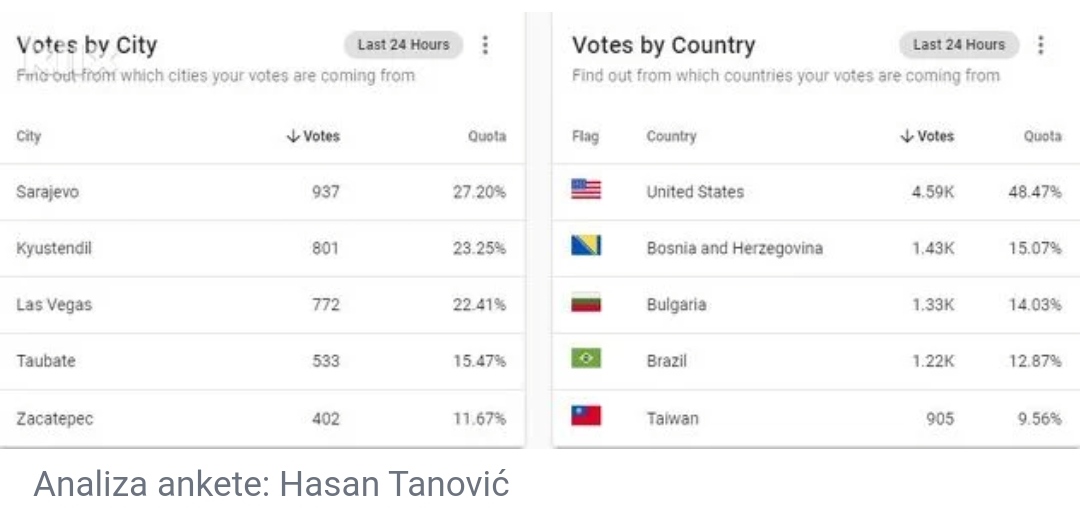1080x527 pixels.
Task: Open the Votes by Country three-dot menu
Action: click(x=1041, y=45)
